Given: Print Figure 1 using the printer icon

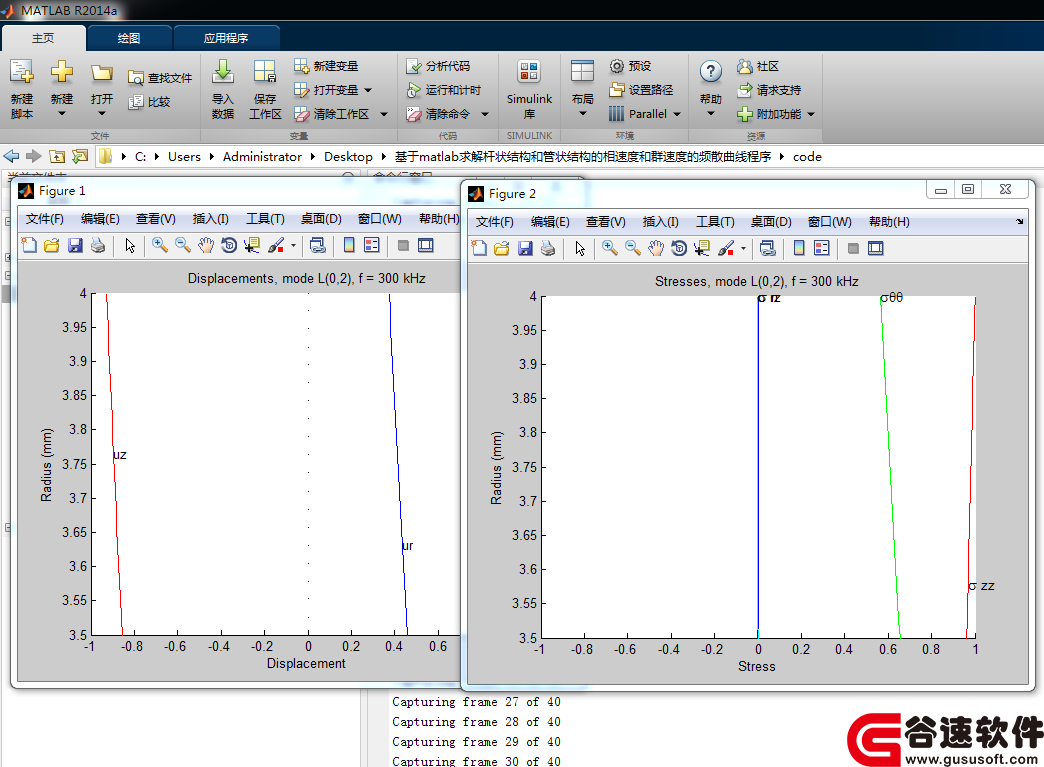Looking at the screenshot, I should [98, 245].
